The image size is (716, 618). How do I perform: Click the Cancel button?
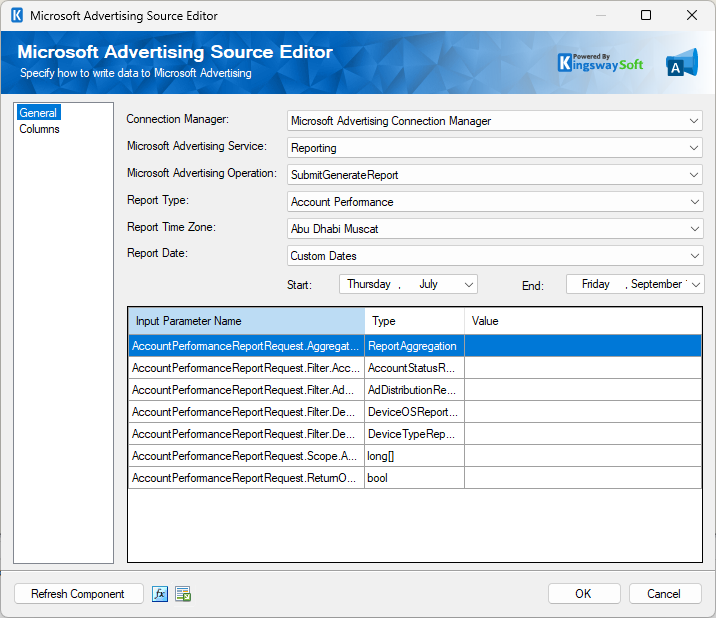coord(664,594)
